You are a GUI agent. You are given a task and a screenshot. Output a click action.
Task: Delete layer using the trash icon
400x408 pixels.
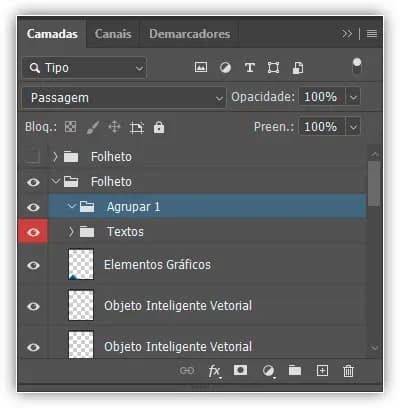pos(348,371)
